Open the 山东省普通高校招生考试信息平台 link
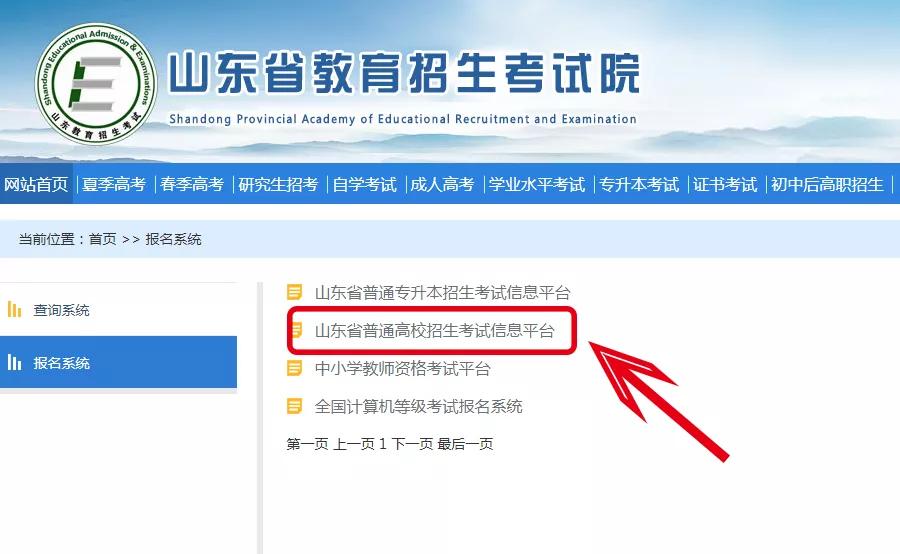The image size is (900, 554). 435,331
